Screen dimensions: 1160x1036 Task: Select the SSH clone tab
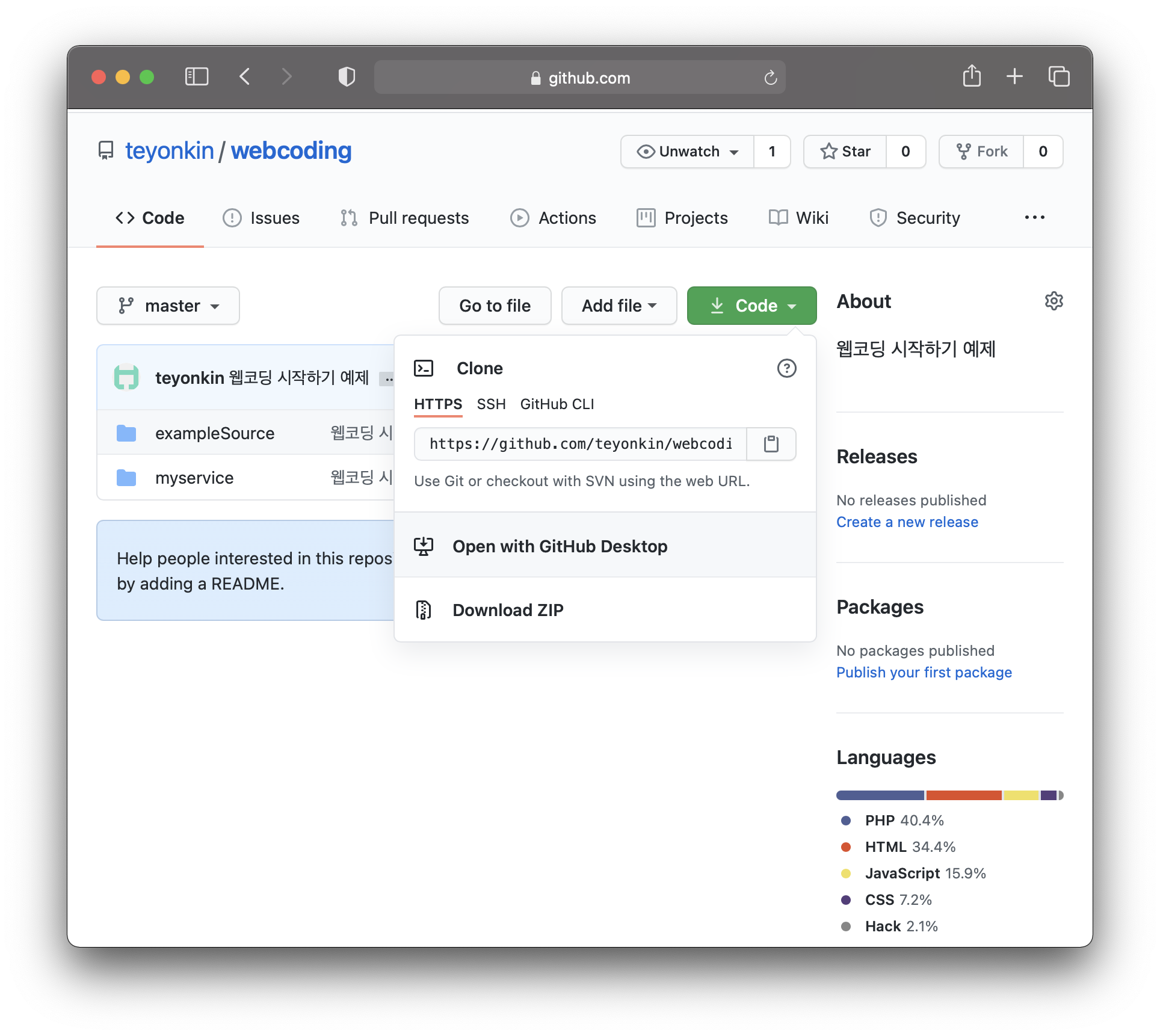point(491,404)
